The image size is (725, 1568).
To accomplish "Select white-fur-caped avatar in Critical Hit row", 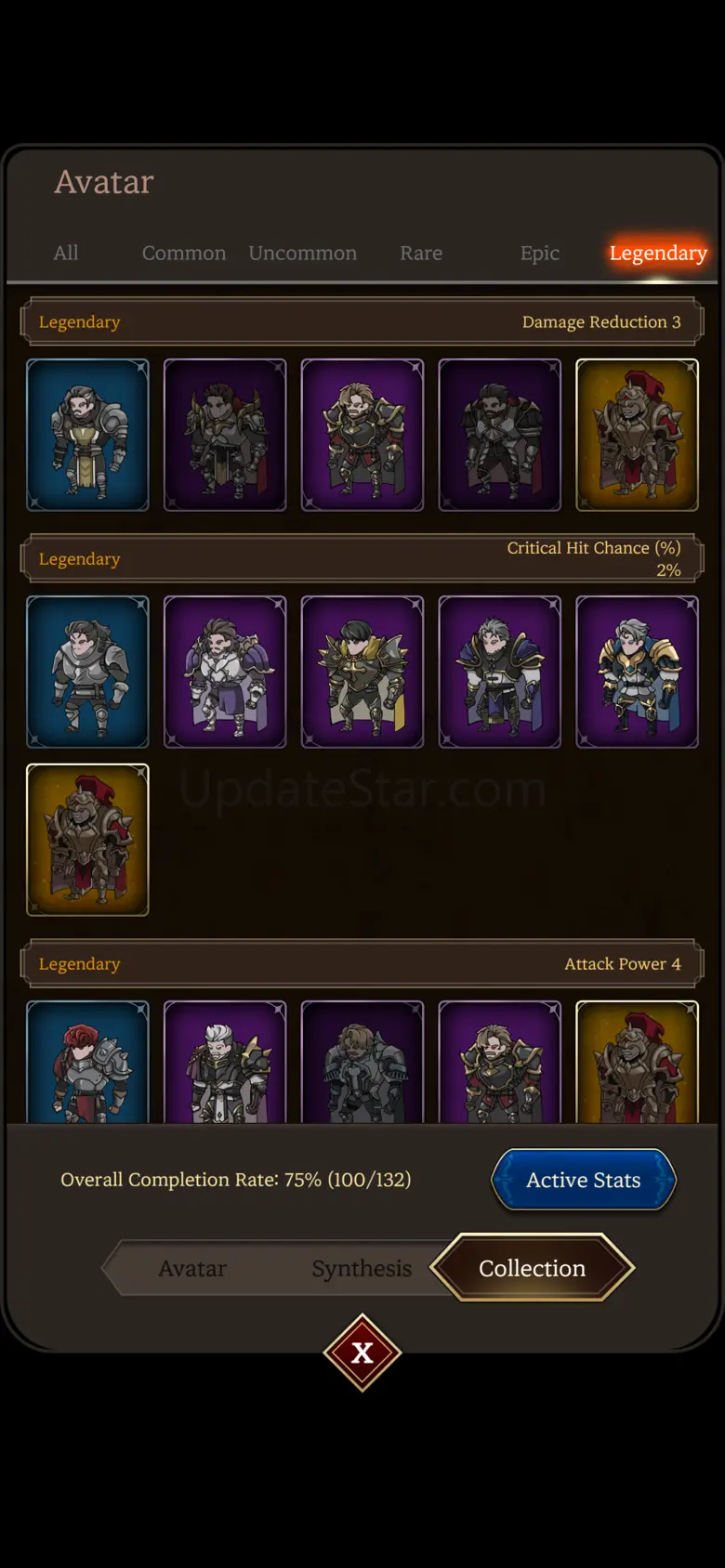I will (x=225, y=672).
